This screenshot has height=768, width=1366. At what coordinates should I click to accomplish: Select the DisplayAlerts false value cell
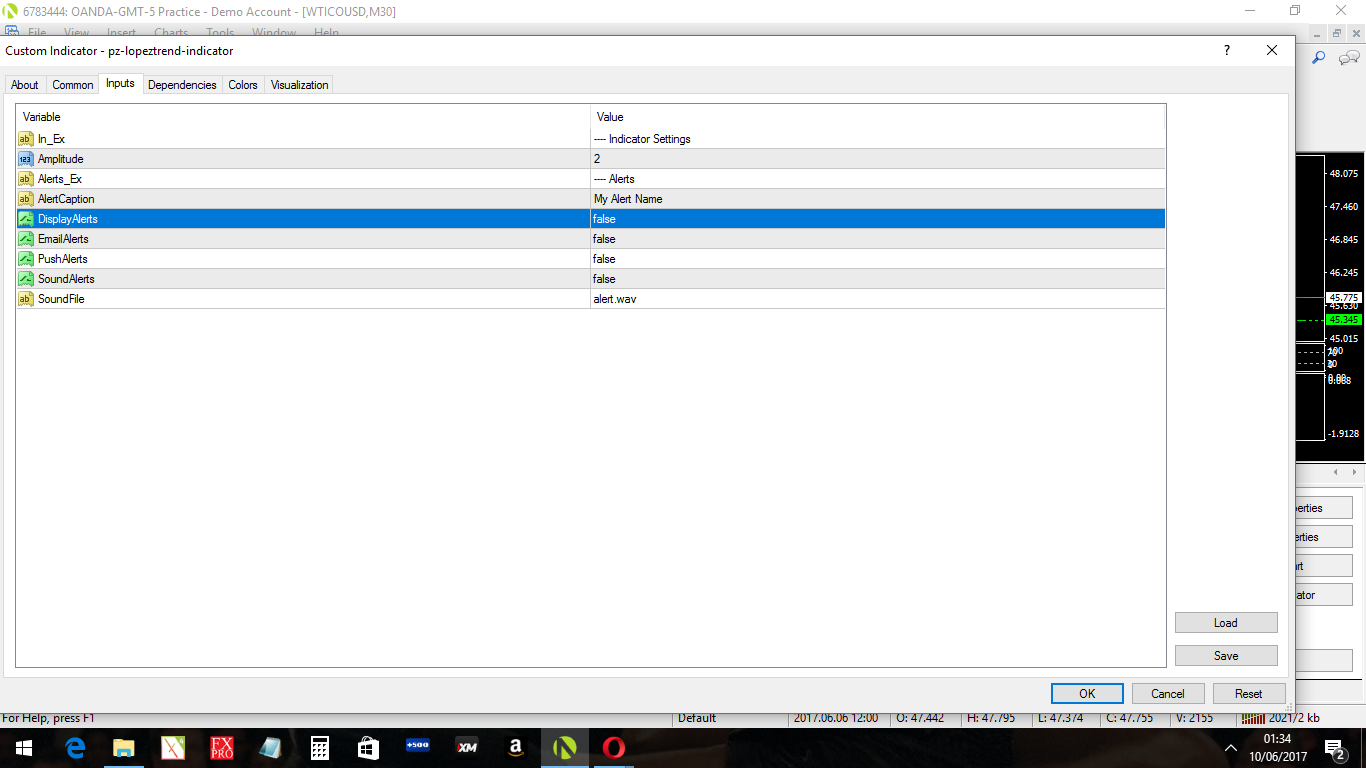click(878, 219)
